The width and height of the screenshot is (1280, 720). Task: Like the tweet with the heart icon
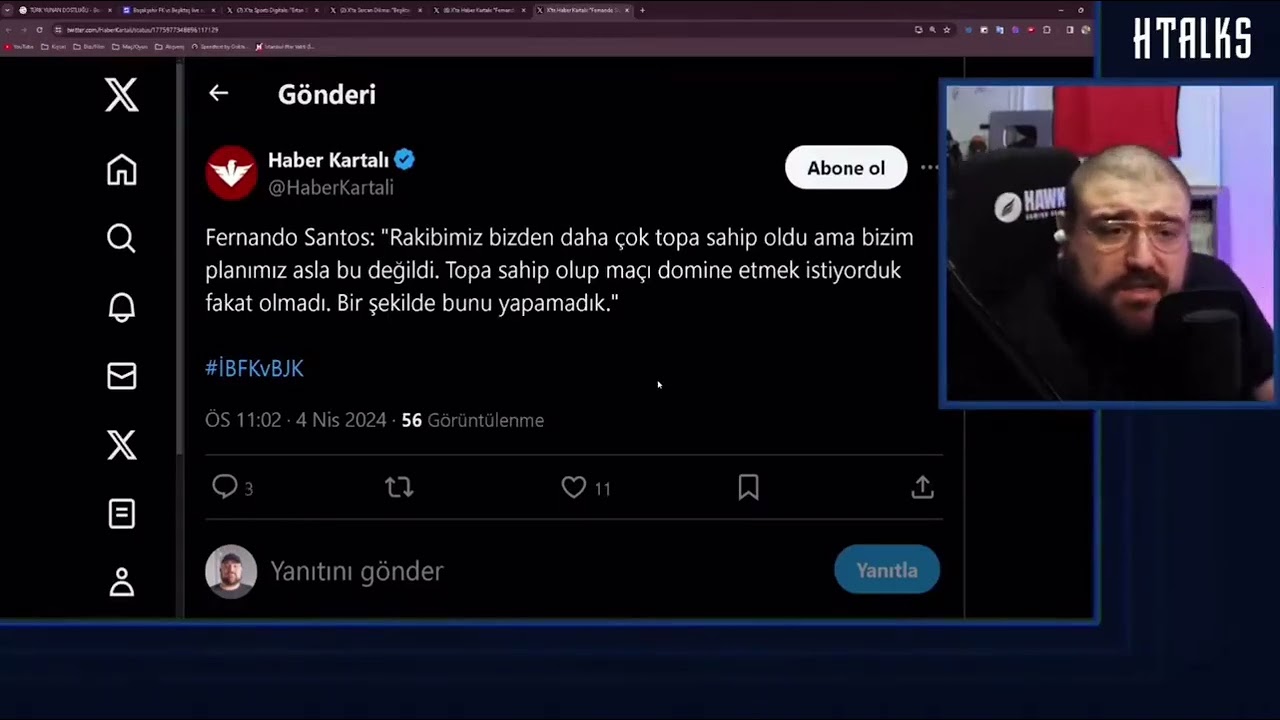click(x=573, y=487)
